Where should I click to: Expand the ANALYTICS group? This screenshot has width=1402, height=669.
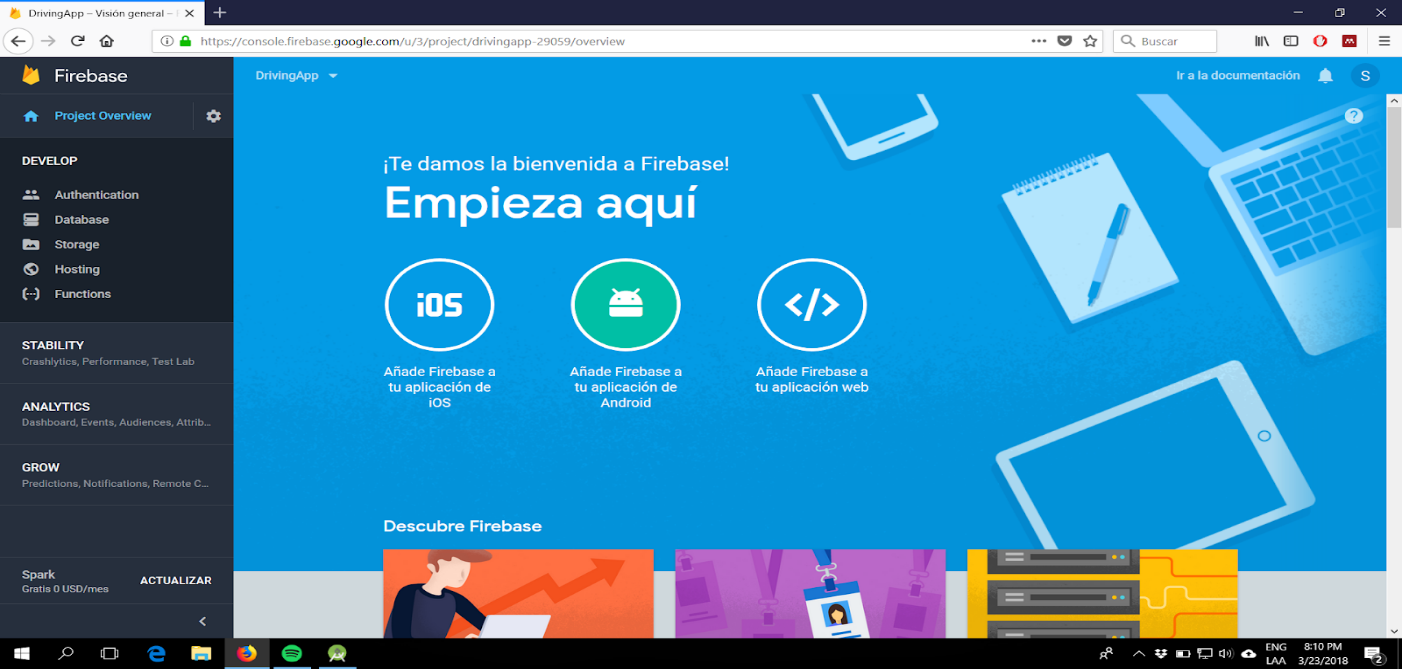coord(116,414)
